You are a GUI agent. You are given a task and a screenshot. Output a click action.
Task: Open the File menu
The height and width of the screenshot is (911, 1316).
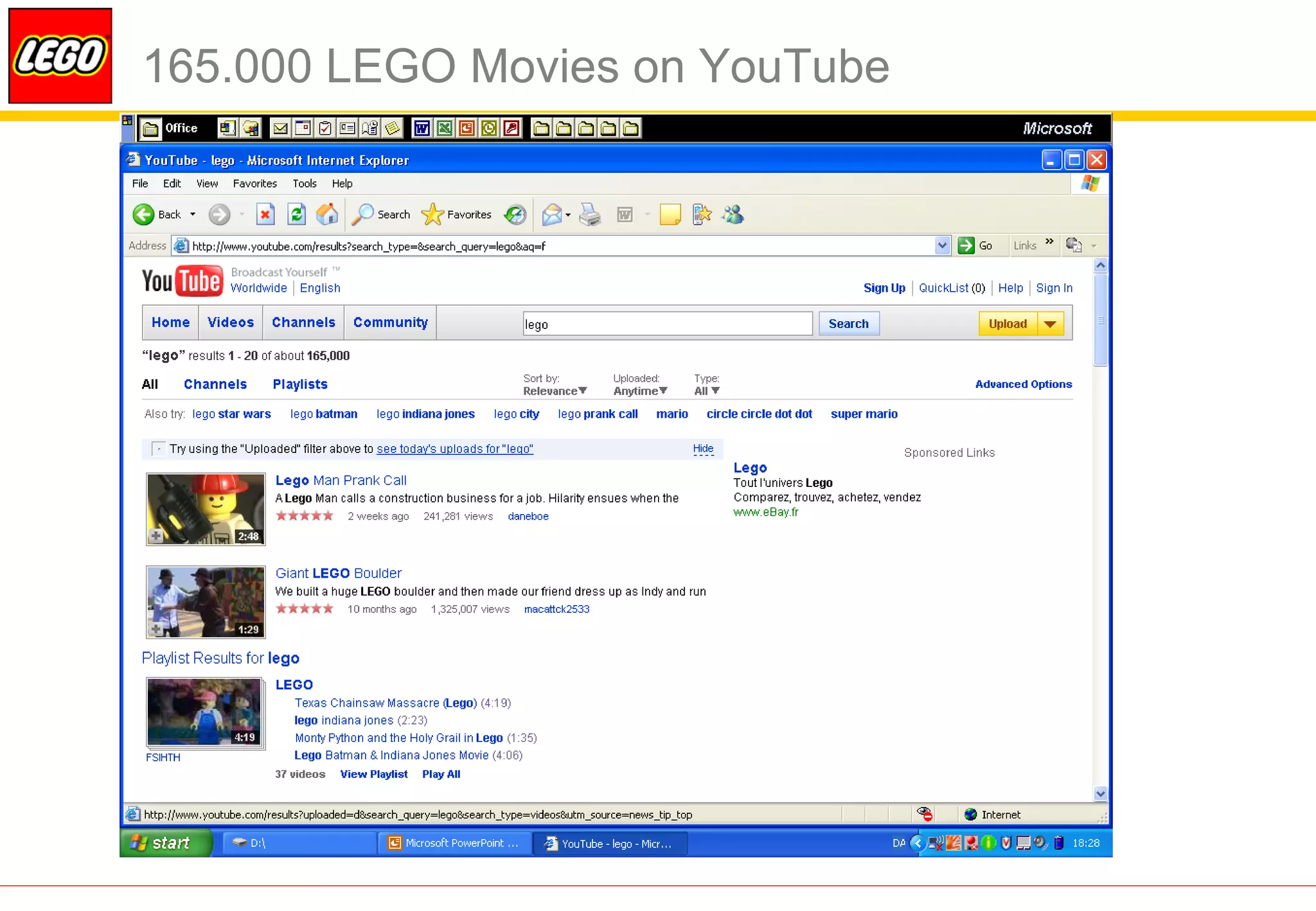(140, 184)
